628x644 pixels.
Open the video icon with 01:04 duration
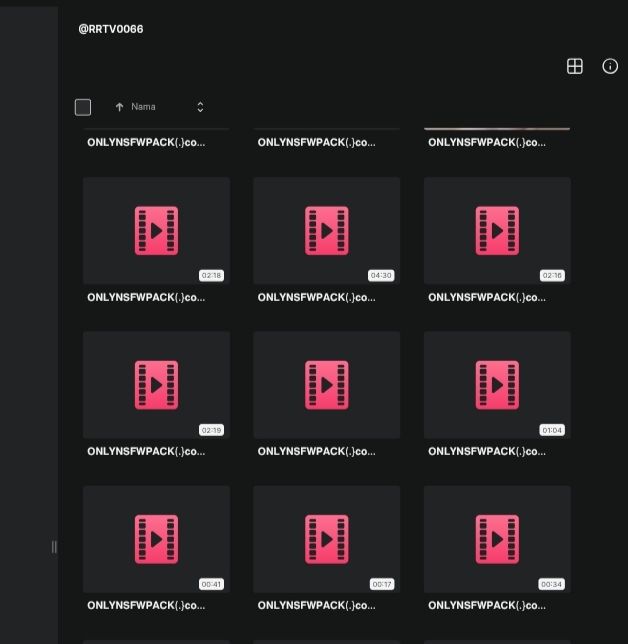[x=497, y=385]
